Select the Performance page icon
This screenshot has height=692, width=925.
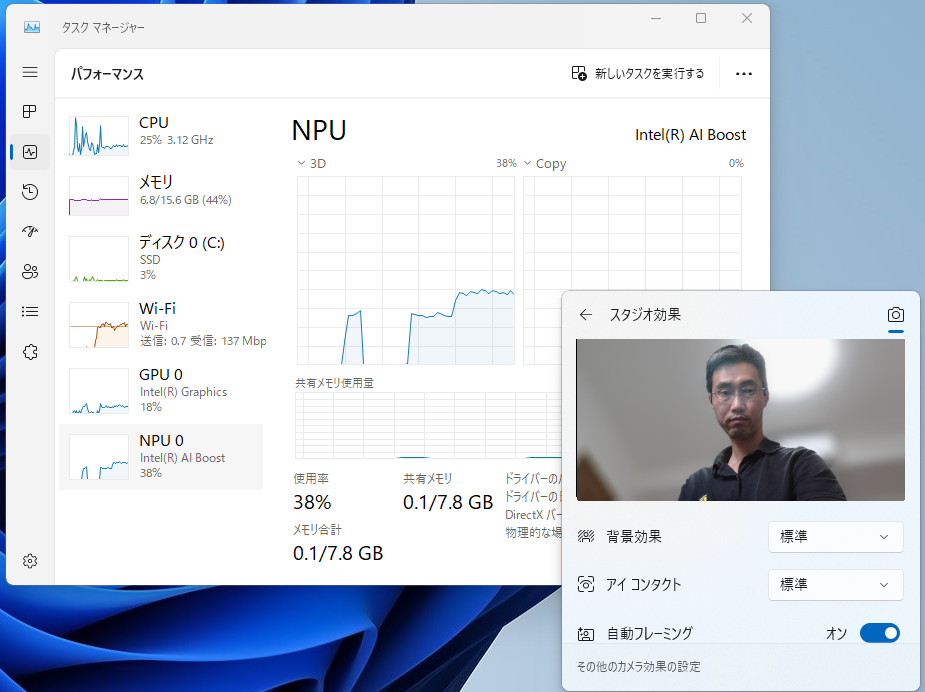[30, 152]
